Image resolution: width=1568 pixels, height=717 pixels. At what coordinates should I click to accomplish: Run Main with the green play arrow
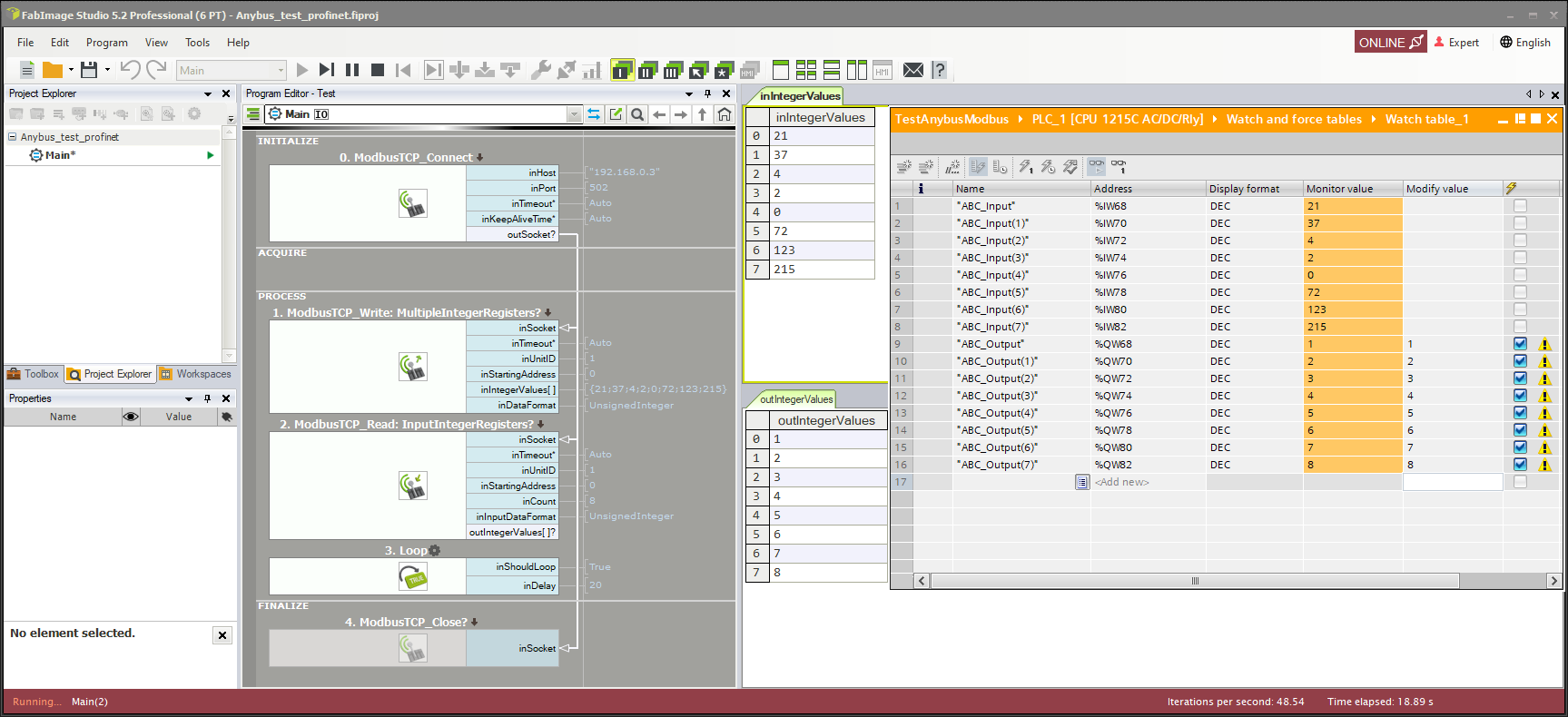click(211, 155)
